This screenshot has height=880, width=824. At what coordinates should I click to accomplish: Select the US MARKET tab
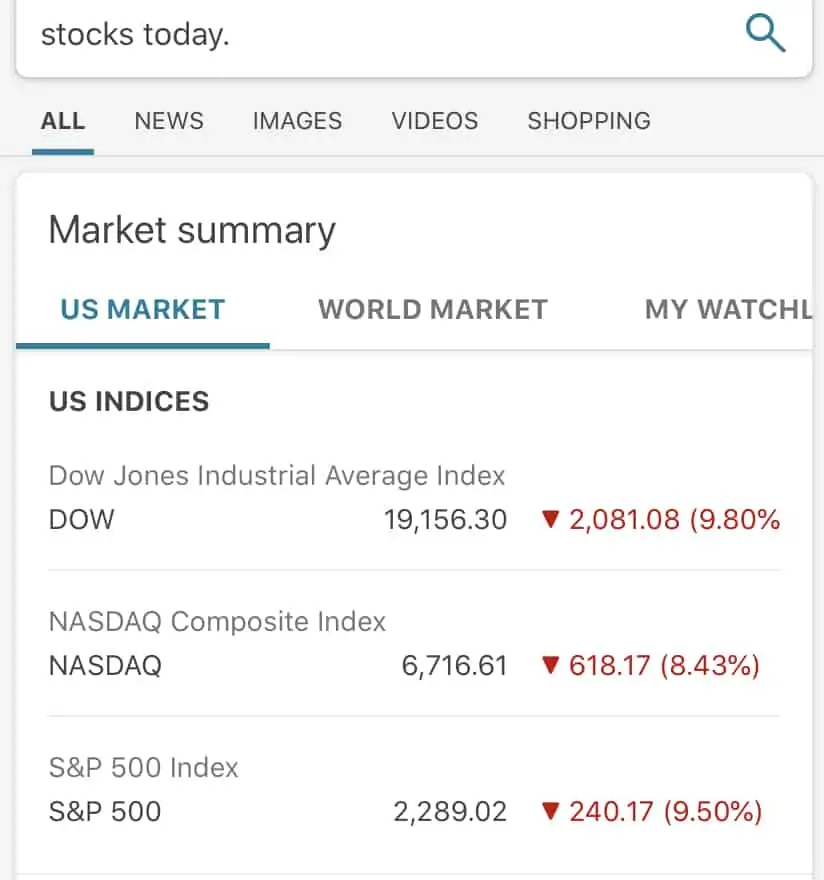click(143, 310)
